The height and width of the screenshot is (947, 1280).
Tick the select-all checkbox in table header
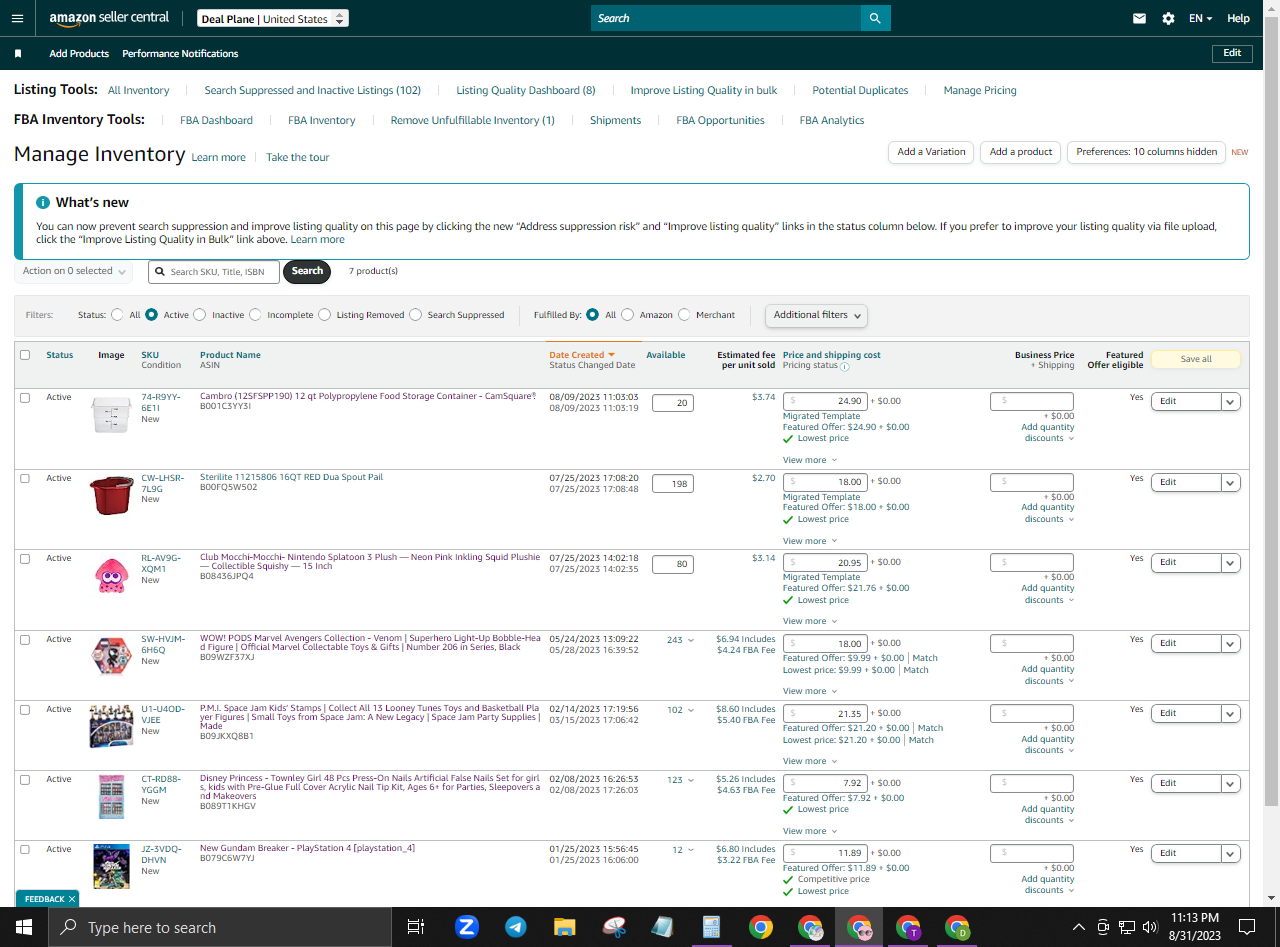(25, 355)
